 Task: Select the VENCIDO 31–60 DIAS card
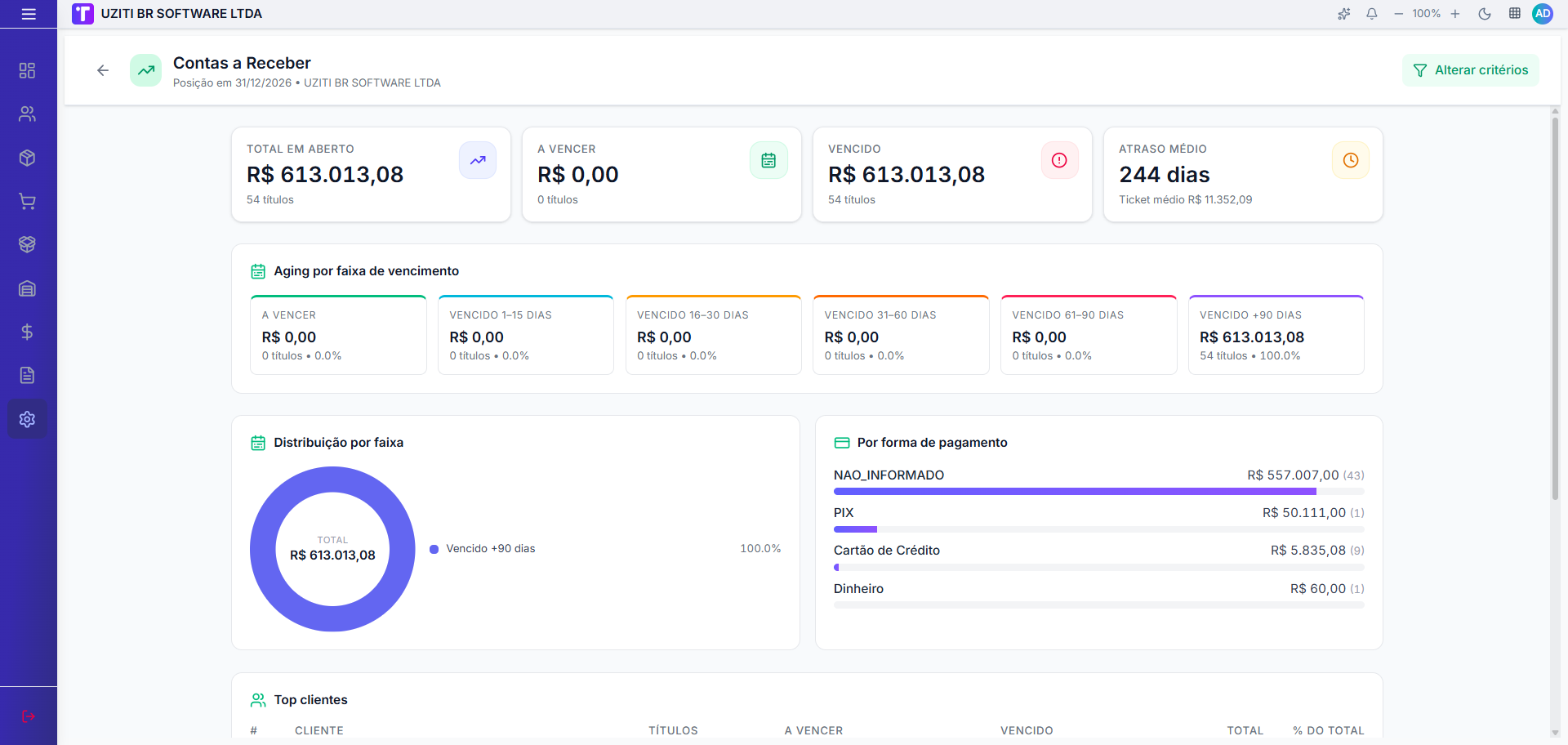(901, 335)
